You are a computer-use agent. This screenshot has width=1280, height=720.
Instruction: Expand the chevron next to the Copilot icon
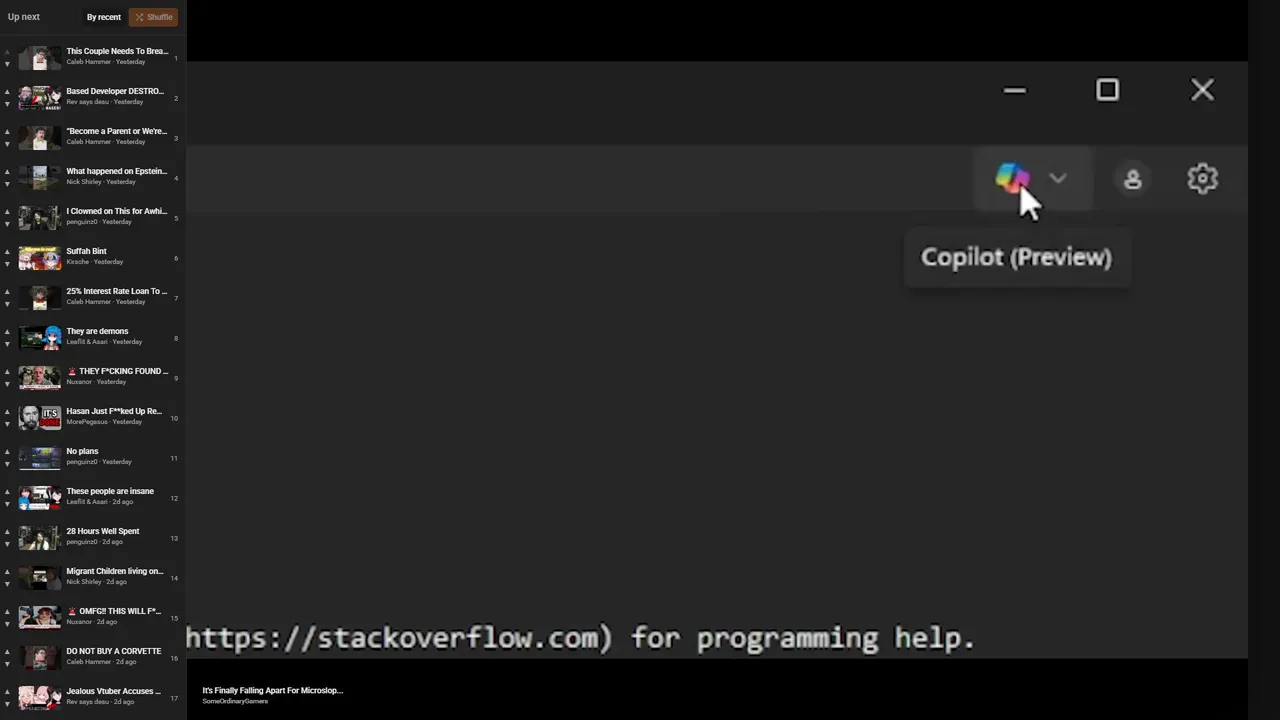pos(1057,179)
